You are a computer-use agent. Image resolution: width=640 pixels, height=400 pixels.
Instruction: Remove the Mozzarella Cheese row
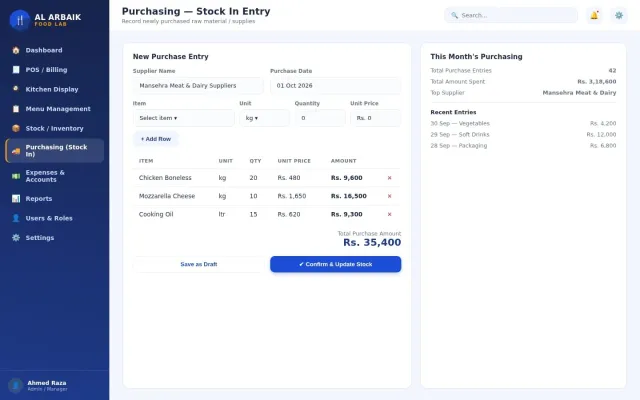(389, 196)
